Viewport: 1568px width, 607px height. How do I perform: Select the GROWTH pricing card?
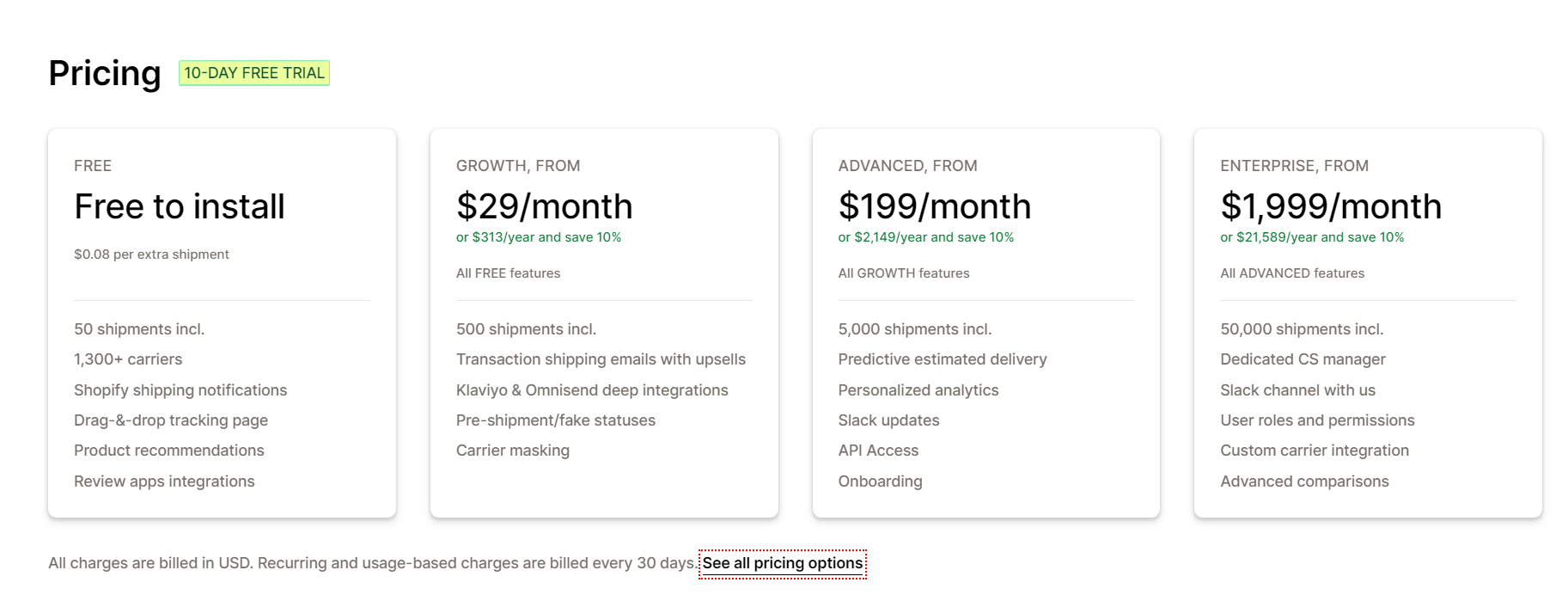(603, 322)
